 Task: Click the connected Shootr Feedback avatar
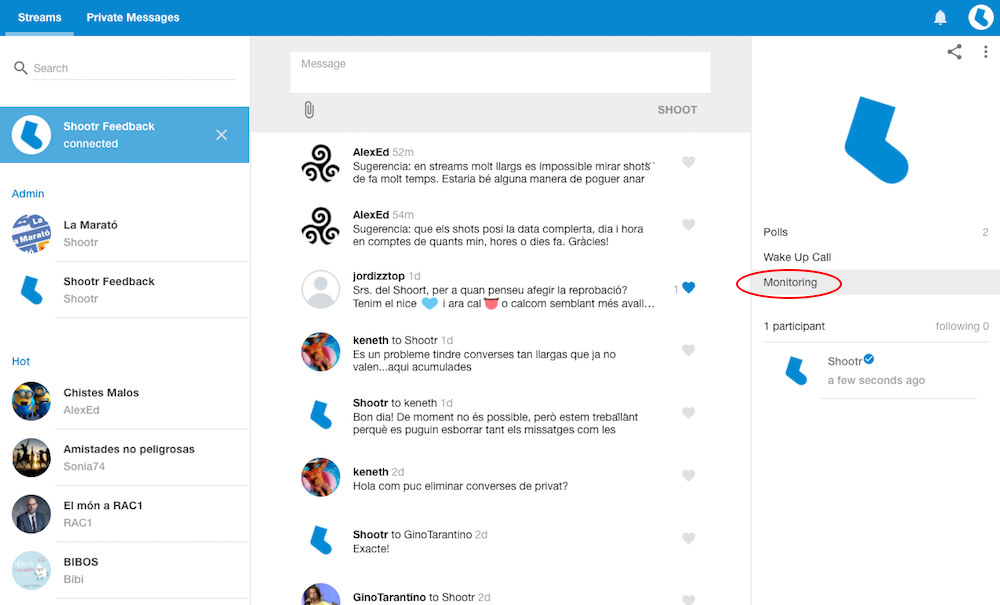click(x=31, y=135)
